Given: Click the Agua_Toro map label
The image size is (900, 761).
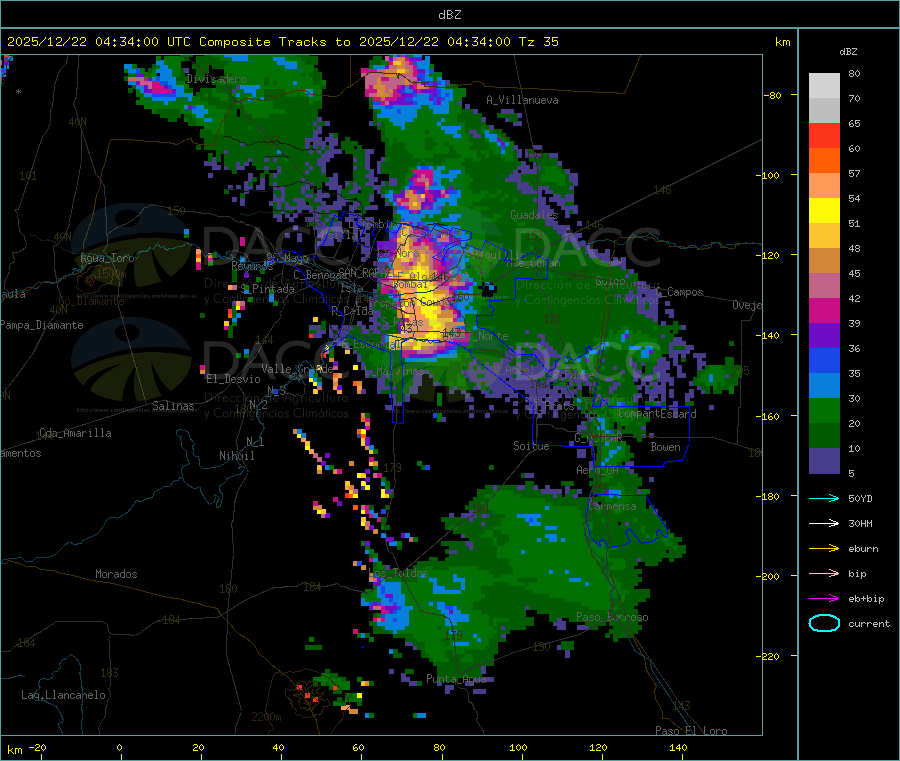Looking at the screenshot, I should (x=107, y=258).
